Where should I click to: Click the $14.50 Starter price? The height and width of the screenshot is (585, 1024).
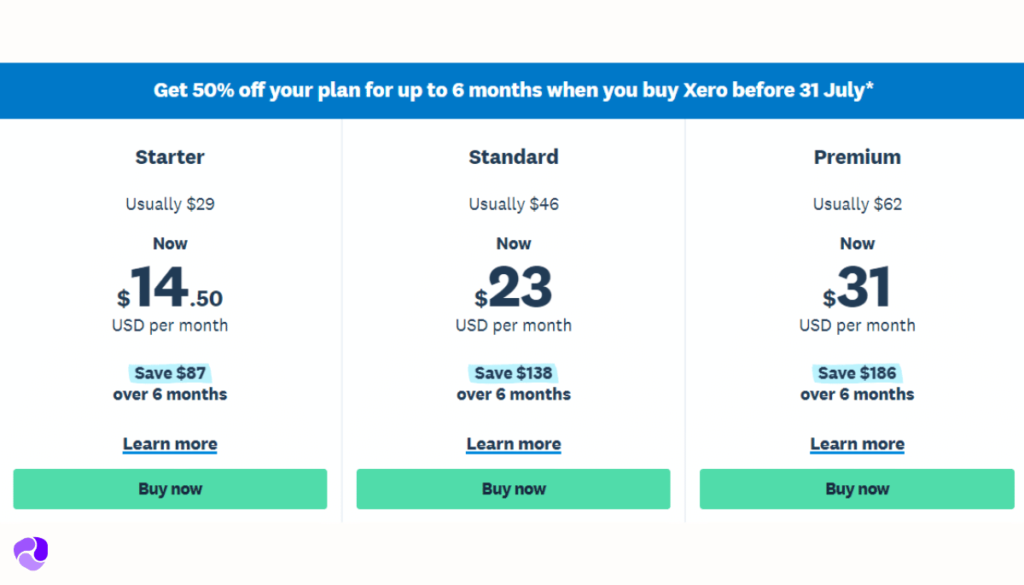169,289
